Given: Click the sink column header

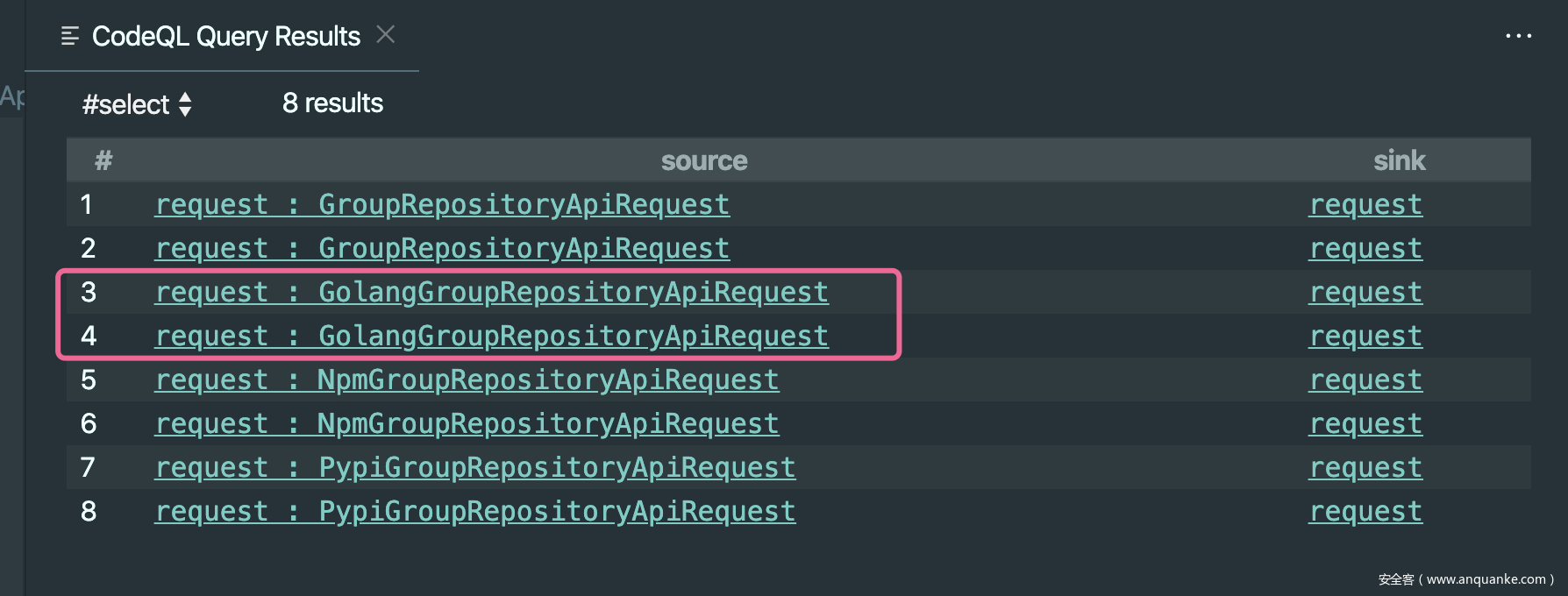Looking at the screenshot, I should point(1399,160).
